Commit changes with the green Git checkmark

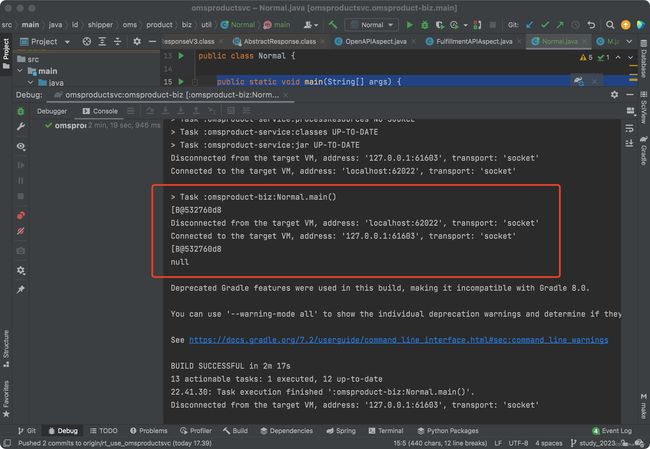click(x=545, y=25)
